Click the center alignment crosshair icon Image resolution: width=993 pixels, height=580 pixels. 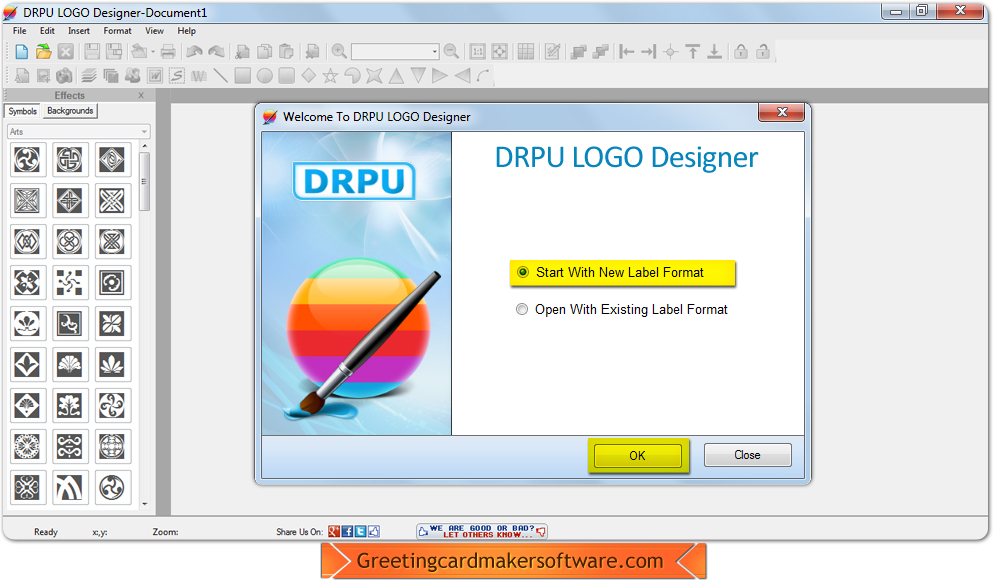pyautogui.click(x=671, y=52)
